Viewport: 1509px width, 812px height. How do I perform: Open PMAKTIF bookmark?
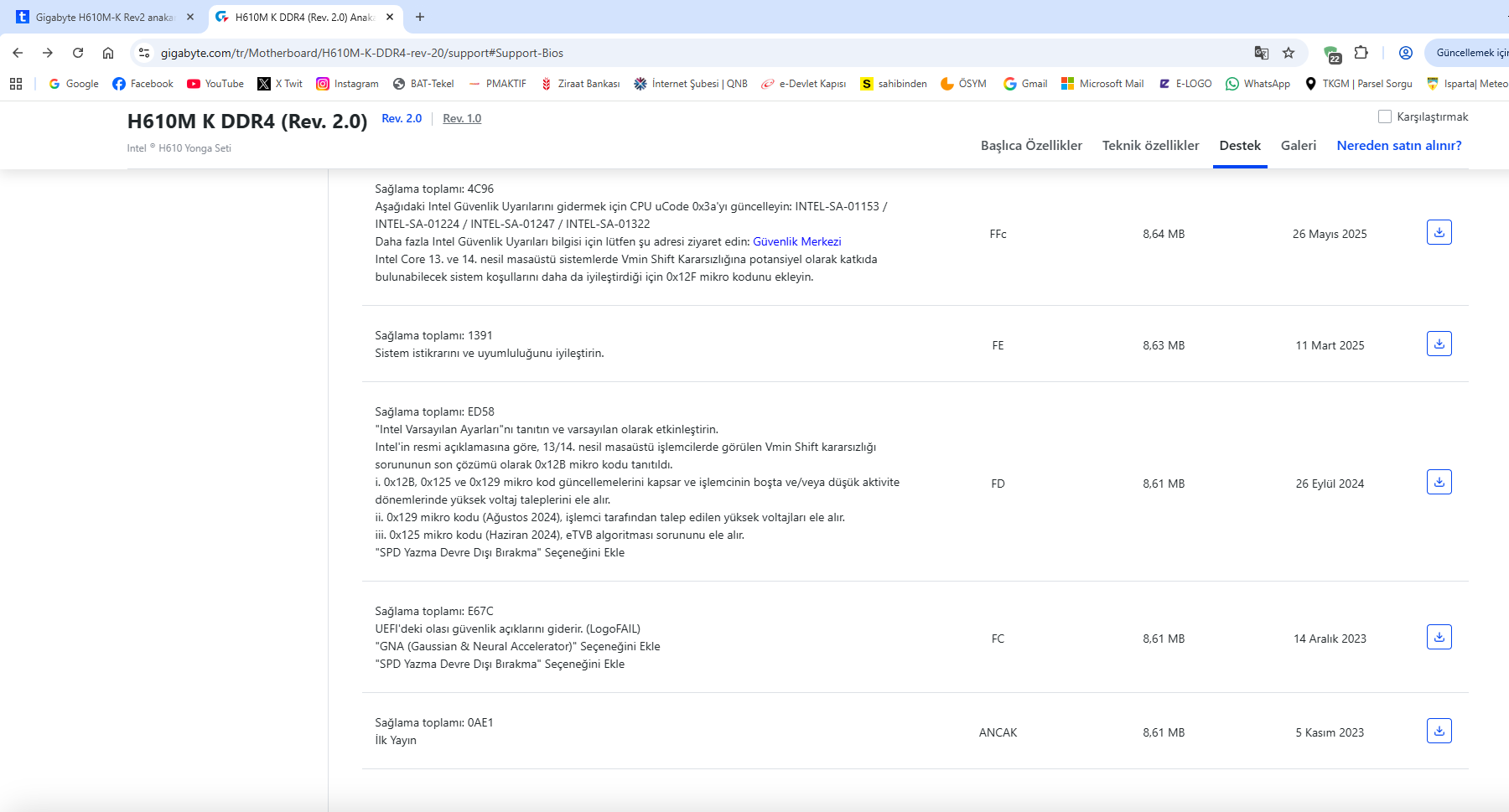[497, 84]
